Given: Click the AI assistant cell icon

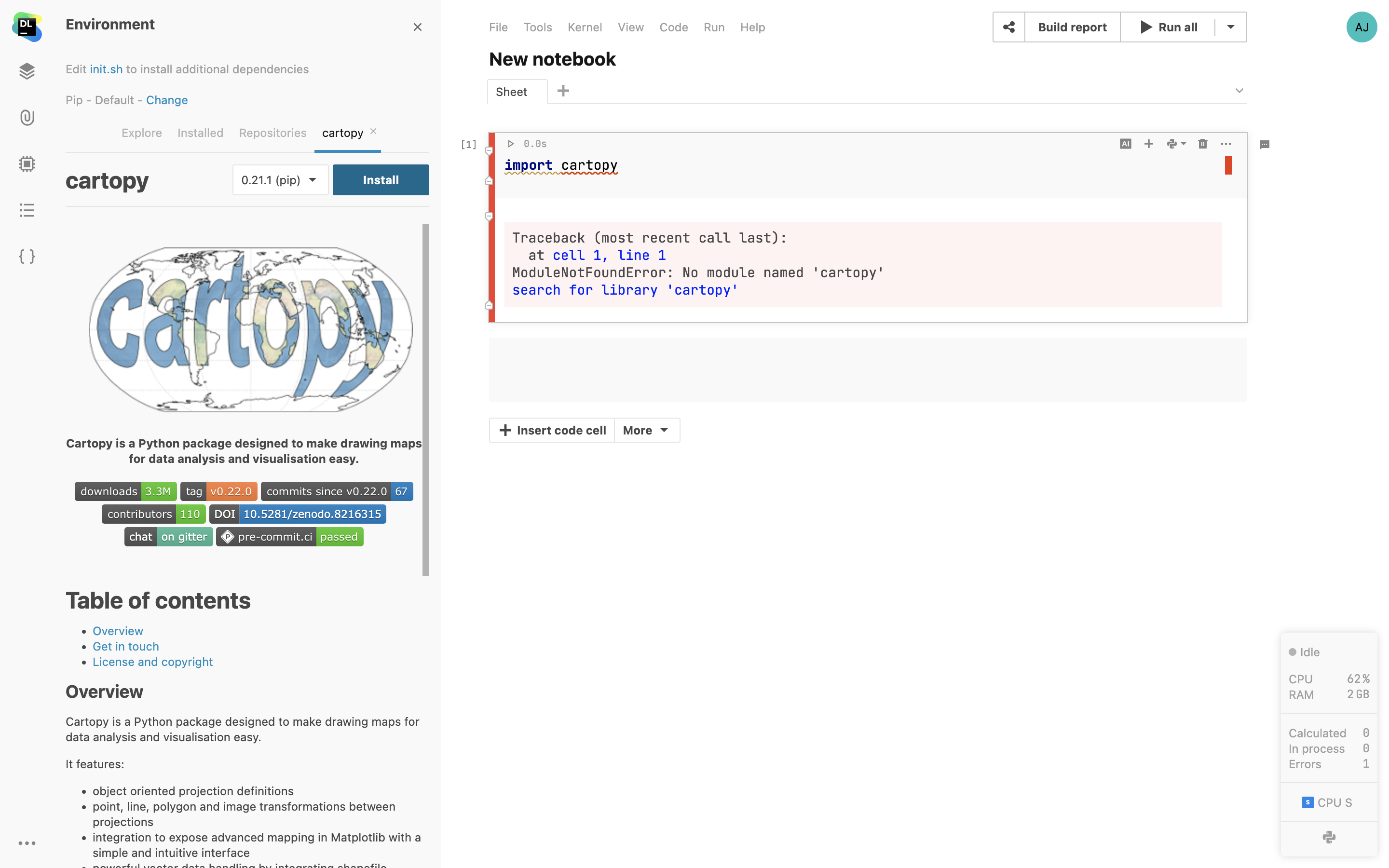Looking at the screenshot, I should (x=1125, y=144).
